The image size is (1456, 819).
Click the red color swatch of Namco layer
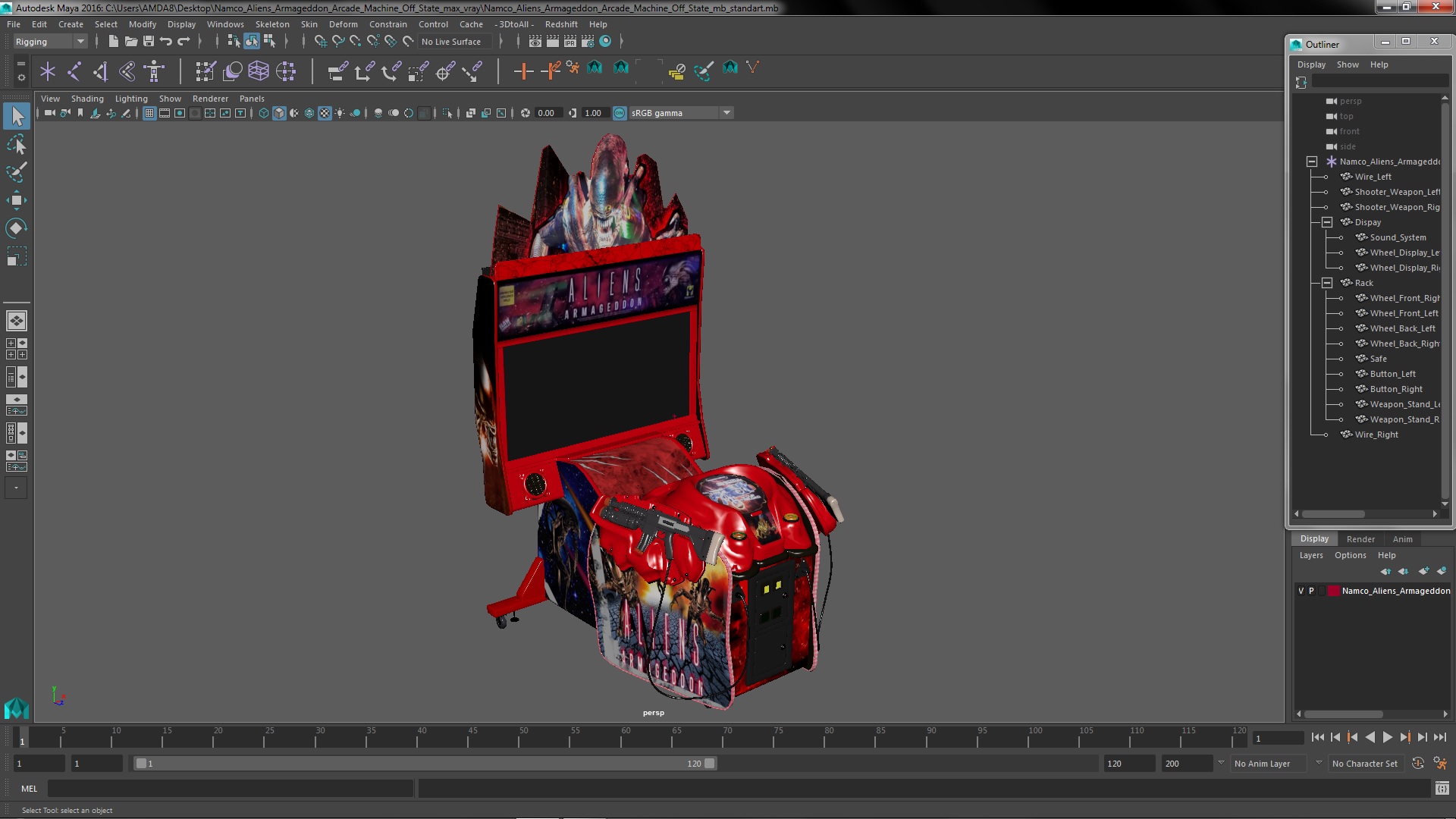(1333, 591)
